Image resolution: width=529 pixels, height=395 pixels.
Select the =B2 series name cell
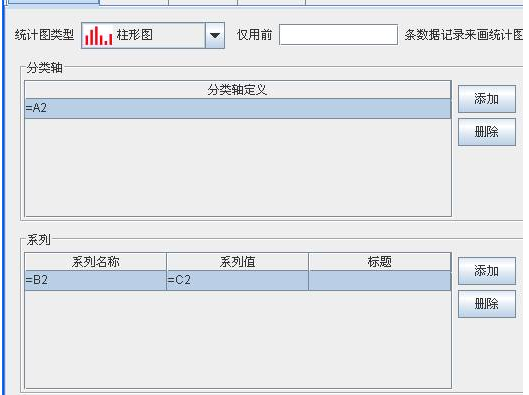[x=95, y=280]
